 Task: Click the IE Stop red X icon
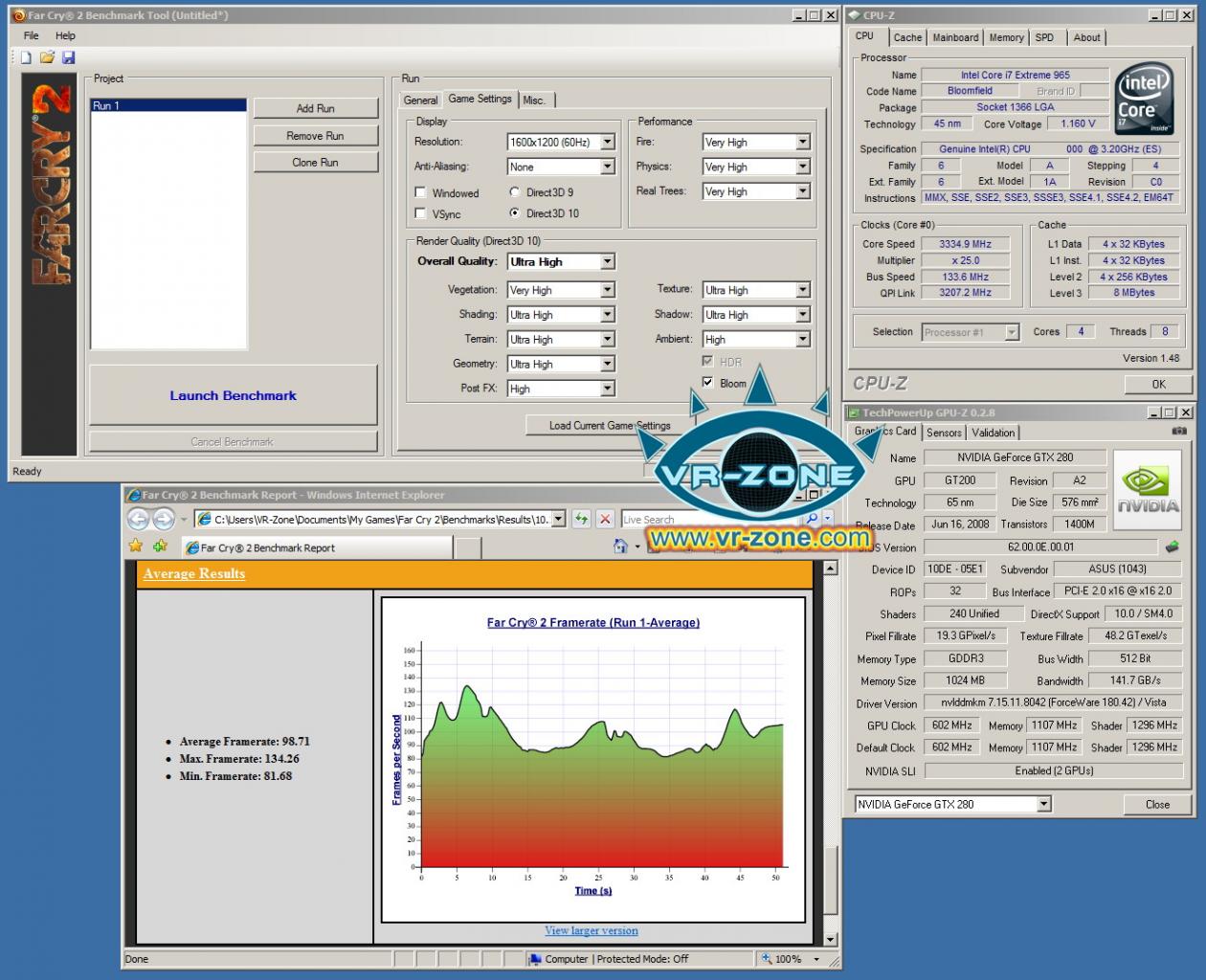coord(605,519)
